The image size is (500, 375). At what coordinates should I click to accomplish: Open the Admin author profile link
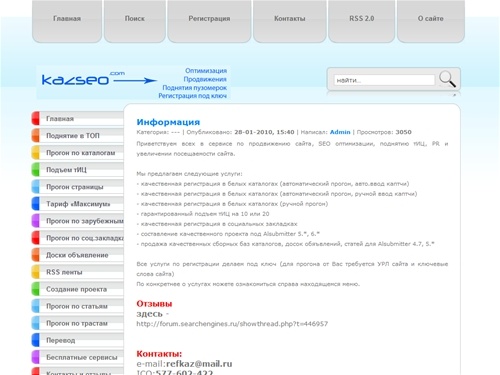tap(340, 132)
